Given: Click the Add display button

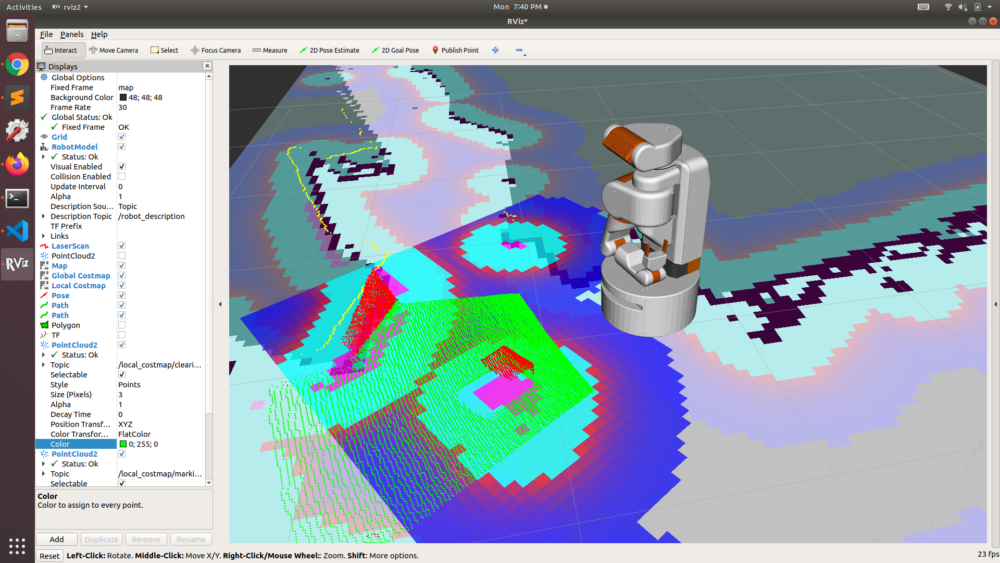Looking at the screenshot, I should click(57, 539).
